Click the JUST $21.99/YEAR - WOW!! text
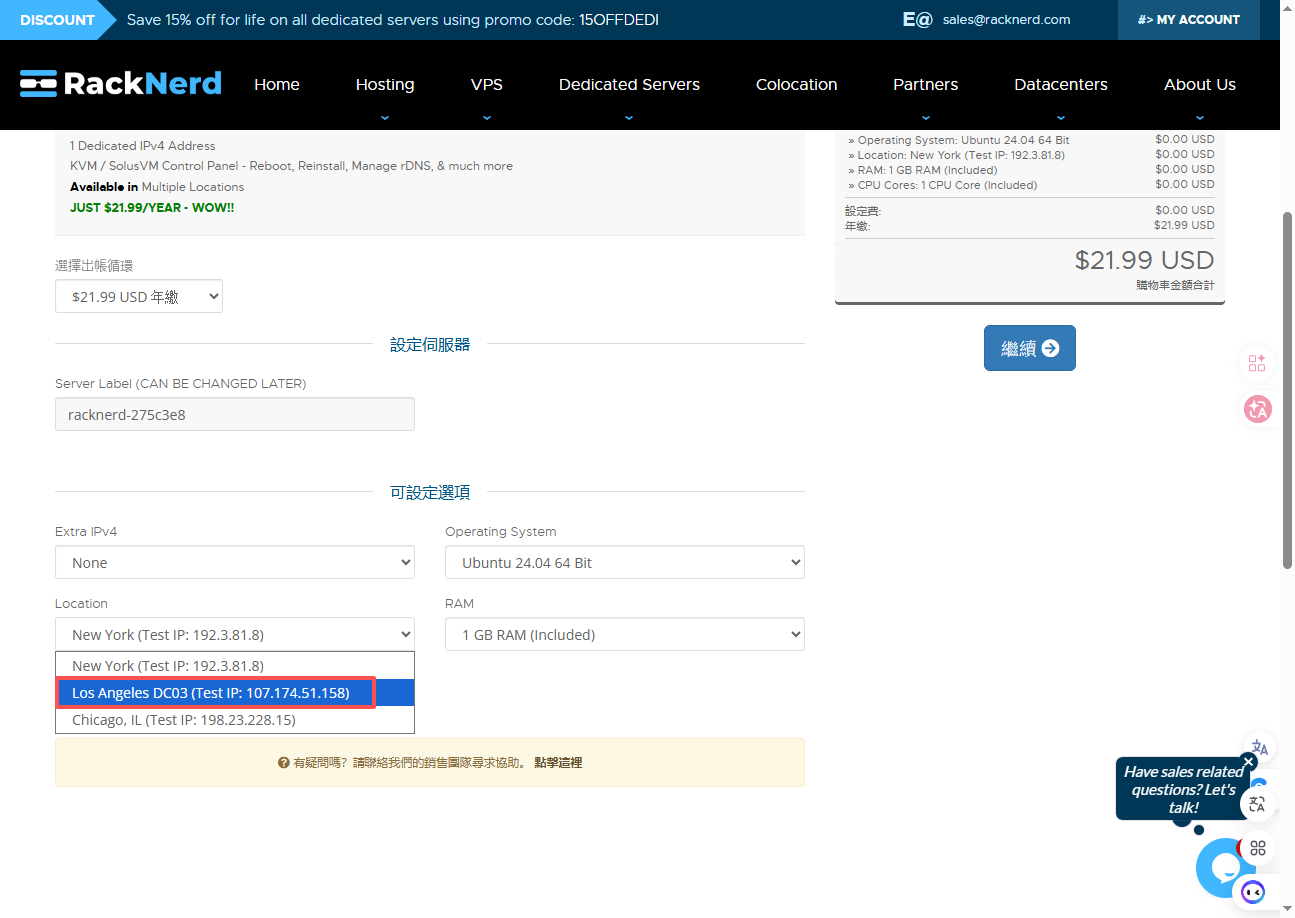 click(x=152, y=208)
